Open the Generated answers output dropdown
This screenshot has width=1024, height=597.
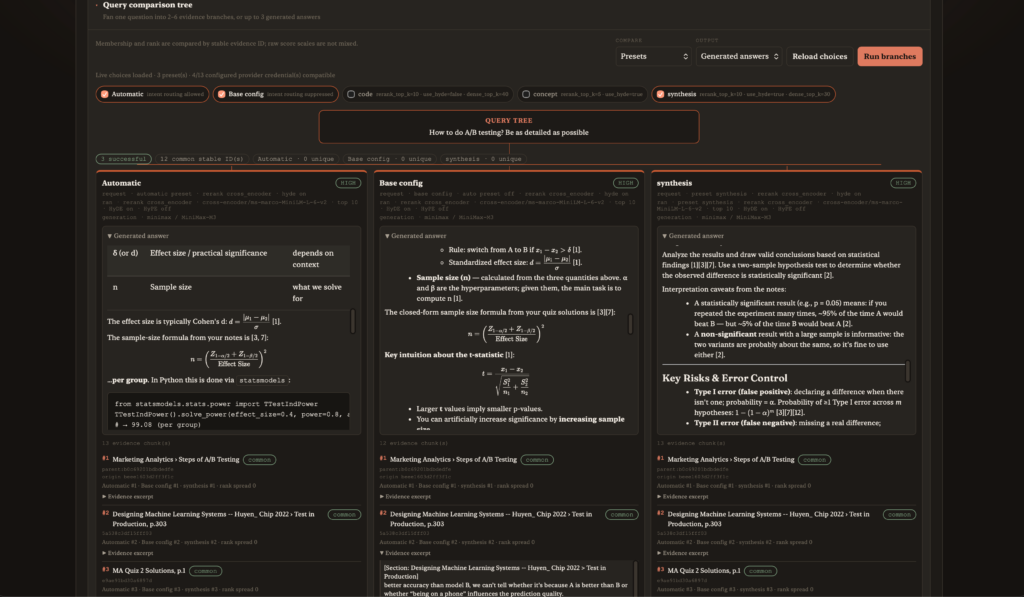(x=739, y=56)
